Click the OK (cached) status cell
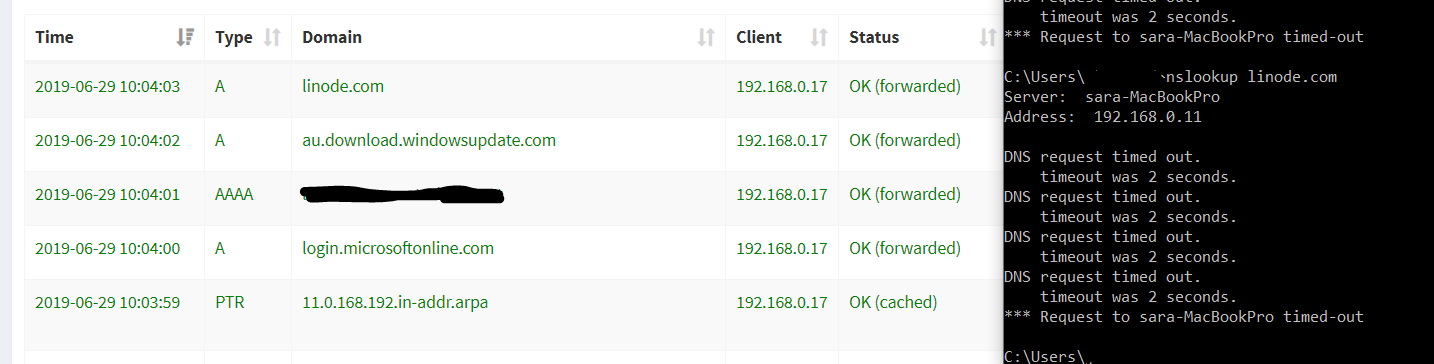 tap(893, 302)
